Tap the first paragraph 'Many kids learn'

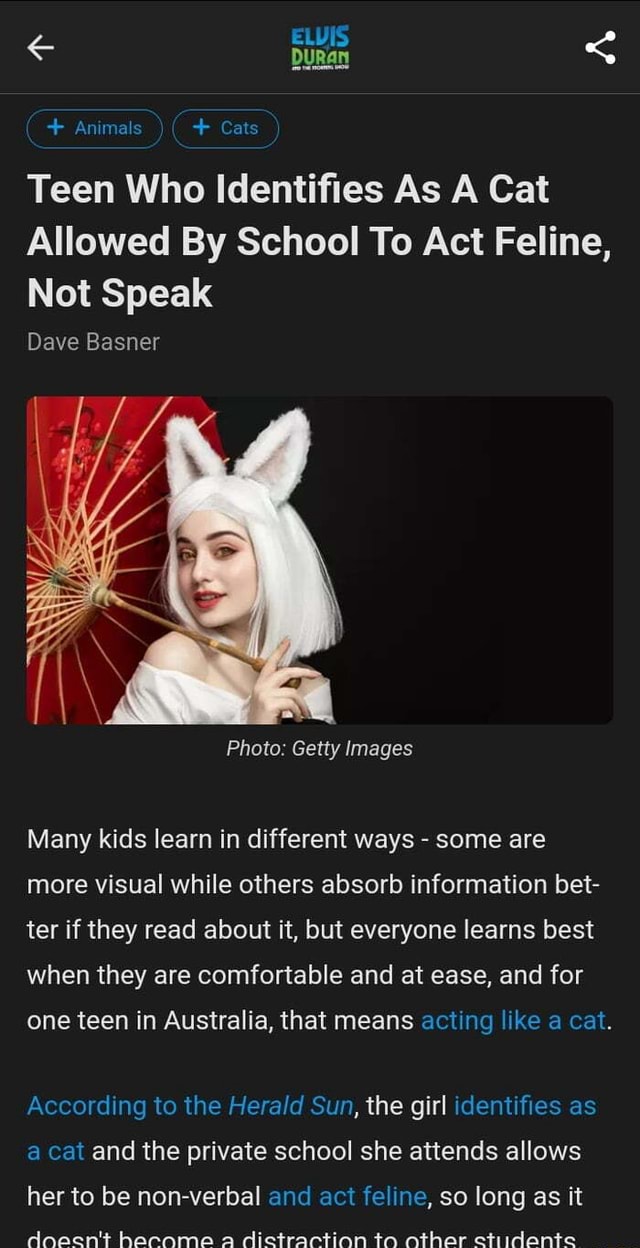319,930
